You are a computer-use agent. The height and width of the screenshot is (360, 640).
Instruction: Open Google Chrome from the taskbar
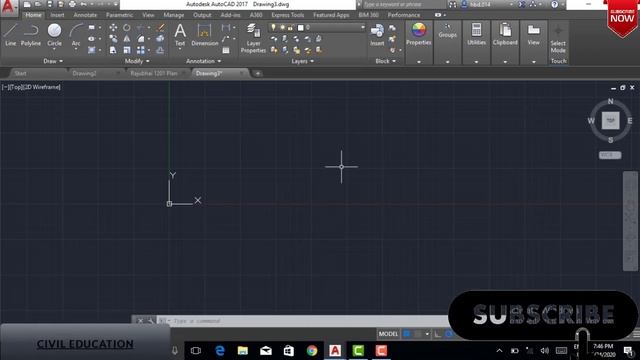312,351
